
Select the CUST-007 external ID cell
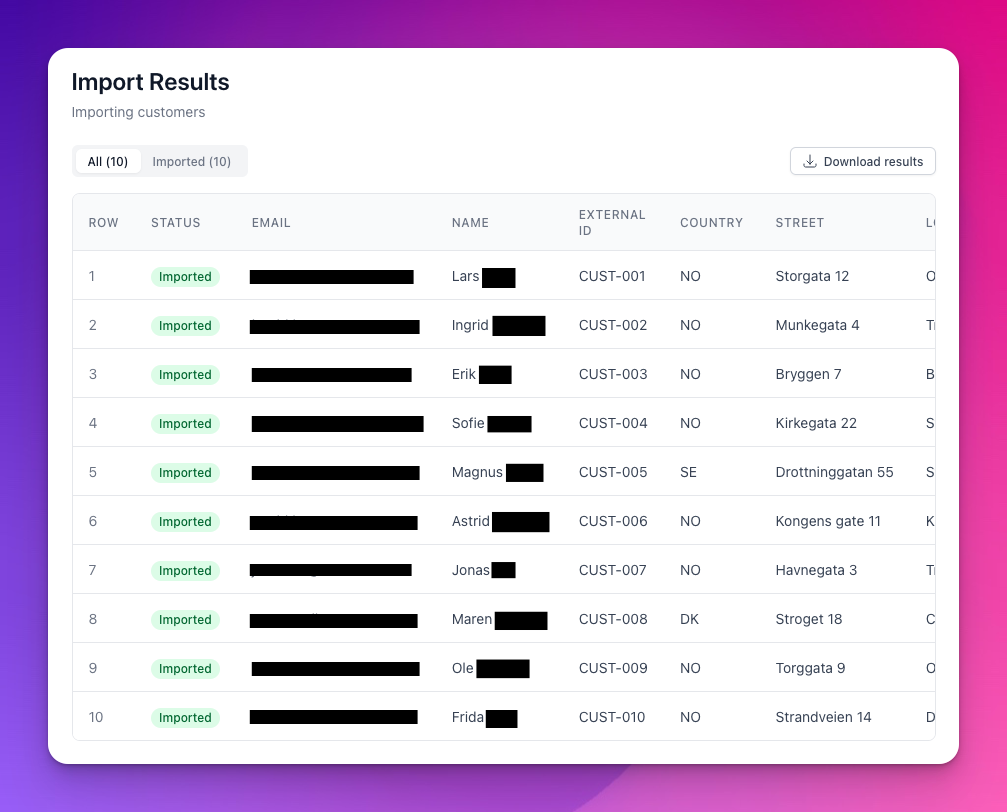point(612,570)
